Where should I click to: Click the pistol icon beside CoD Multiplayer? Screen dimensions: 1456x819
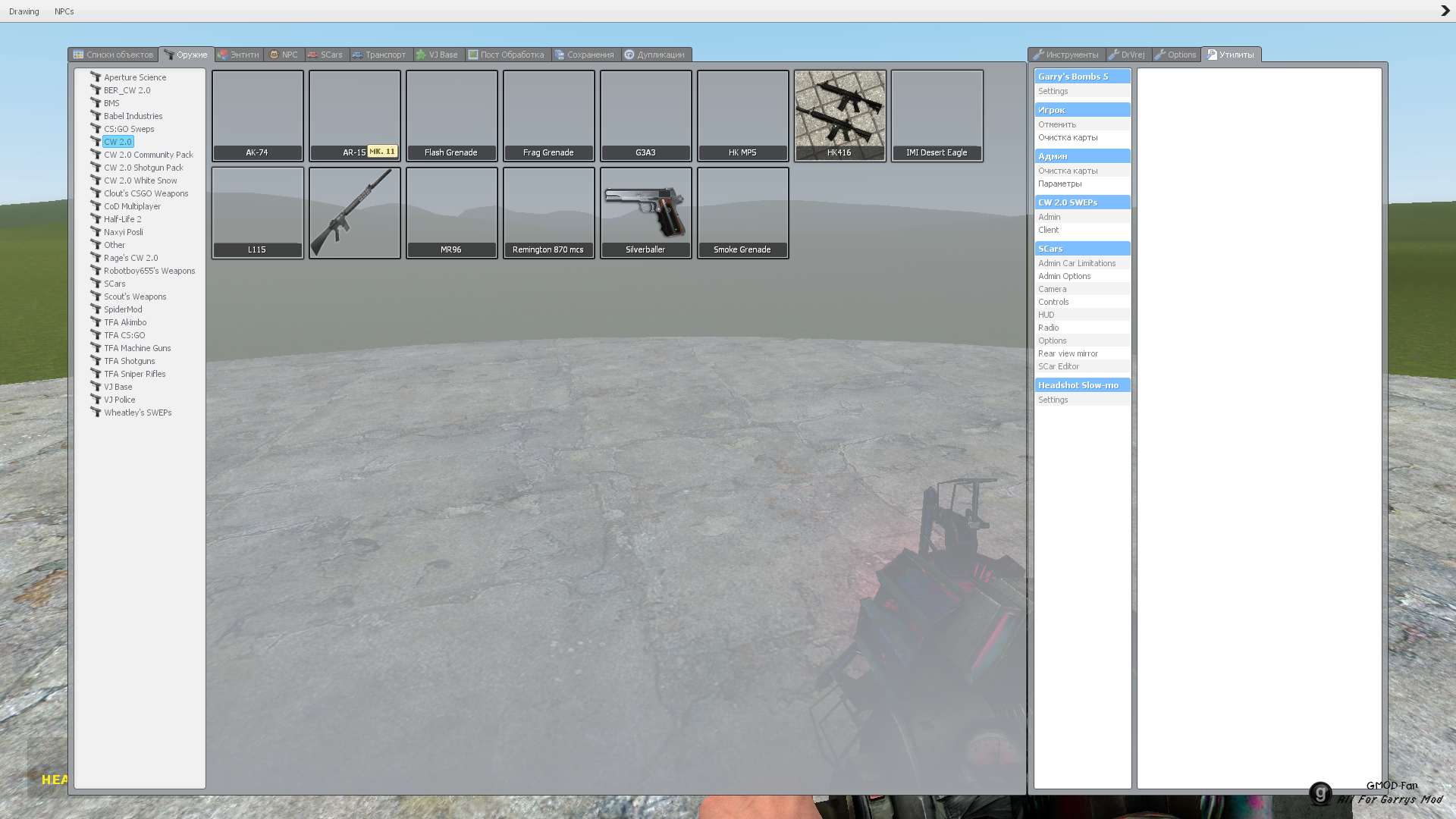pyautogui.click(x=96, y=206)
